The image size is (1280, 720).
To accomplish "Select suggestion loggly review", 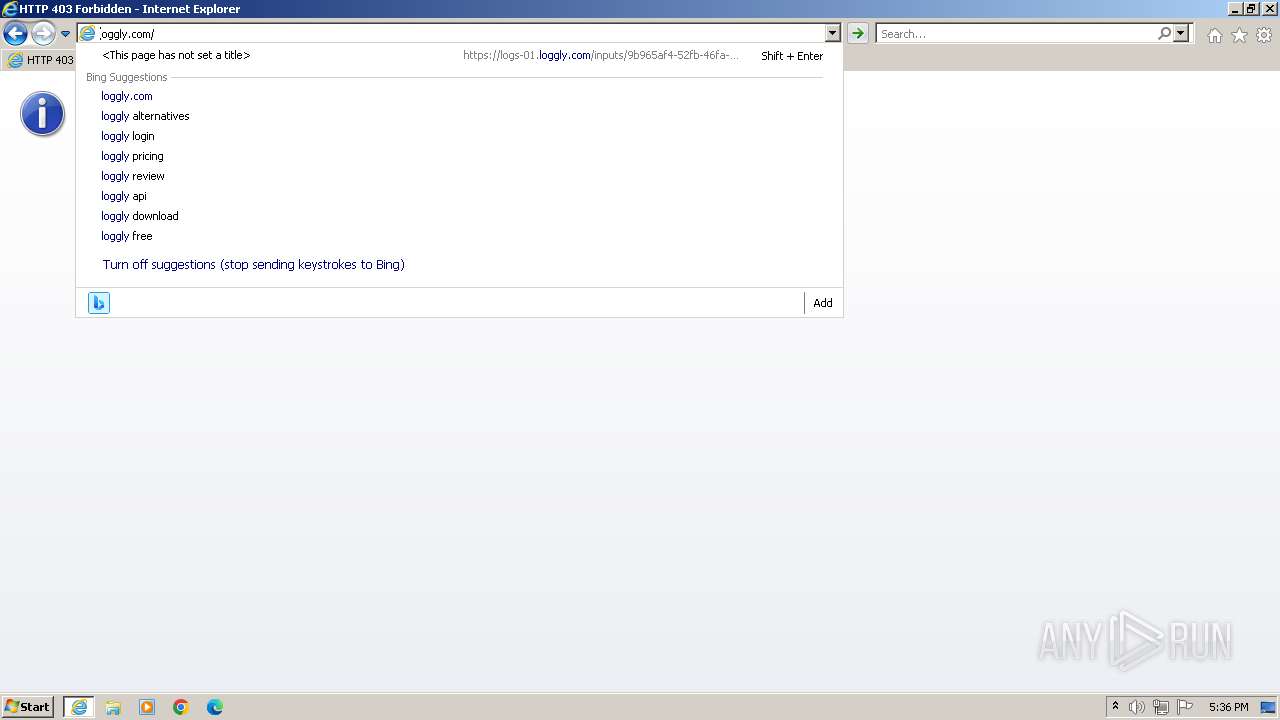I will click(x=133, y=176).
